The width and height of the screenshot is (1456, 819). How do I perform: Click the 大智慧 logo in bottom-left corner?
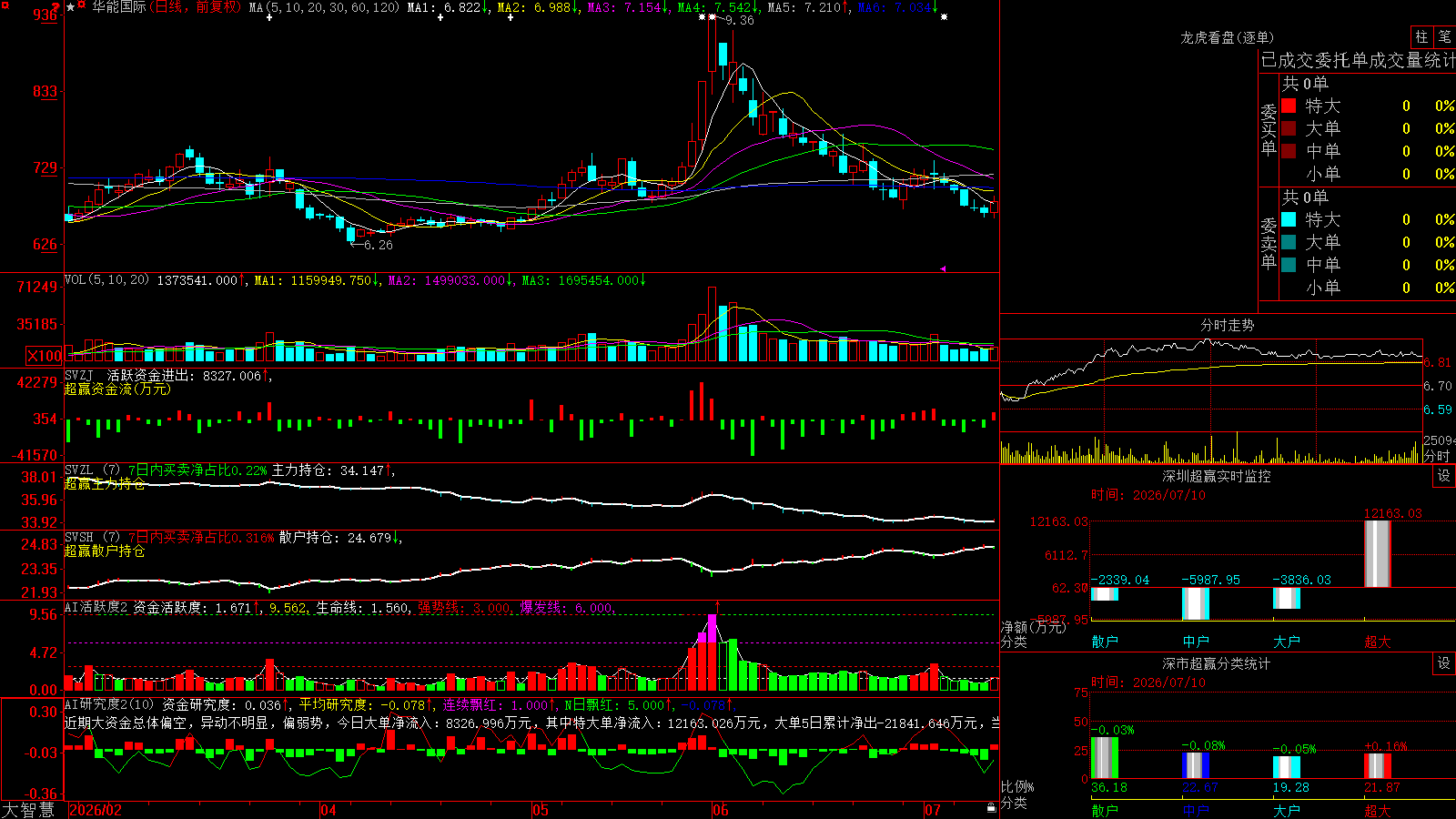[x=28, y=810]
